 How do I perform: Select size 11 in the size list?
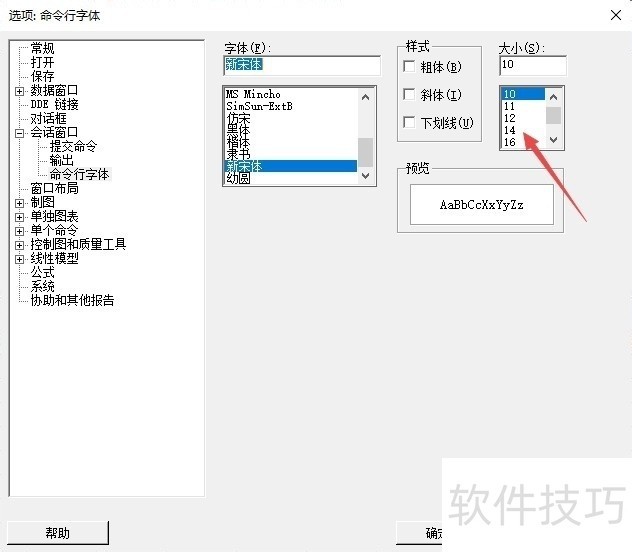(x=523, y=106)
